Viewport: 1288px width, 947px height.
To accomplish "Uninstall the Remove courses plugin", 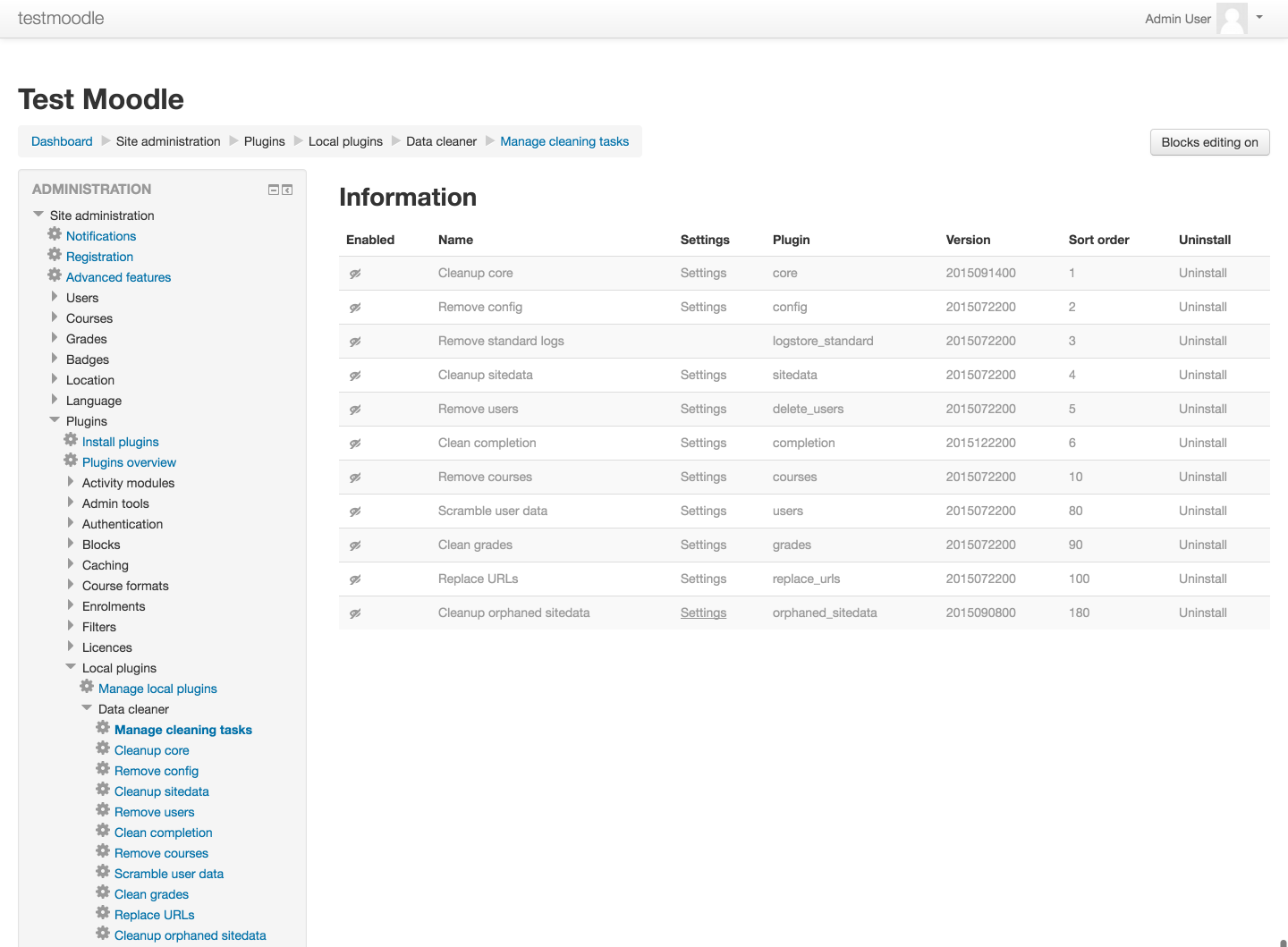I will [1202, 477].
